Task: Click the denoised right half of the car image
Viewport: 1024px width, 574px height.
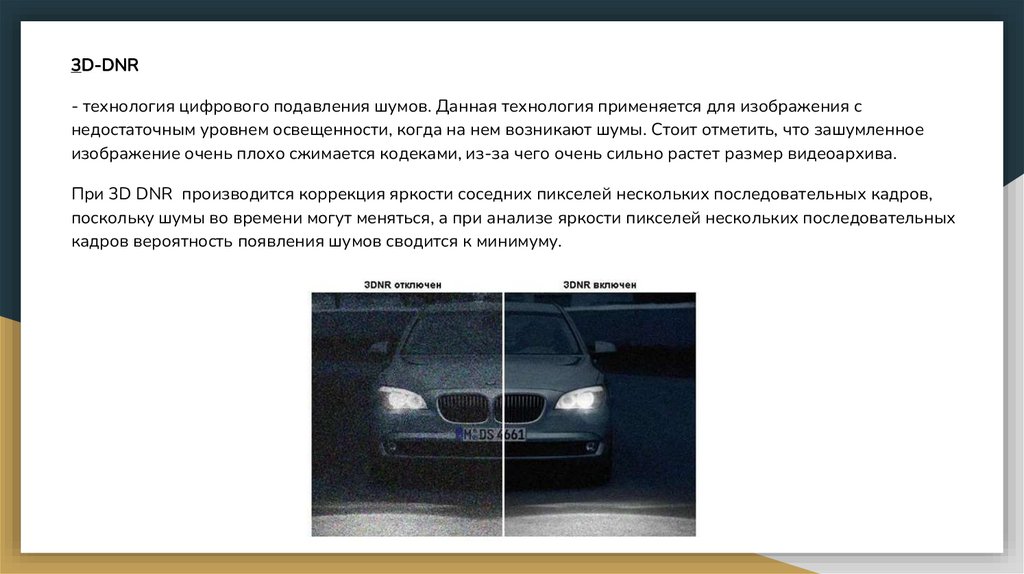Action: pos(600,414)
